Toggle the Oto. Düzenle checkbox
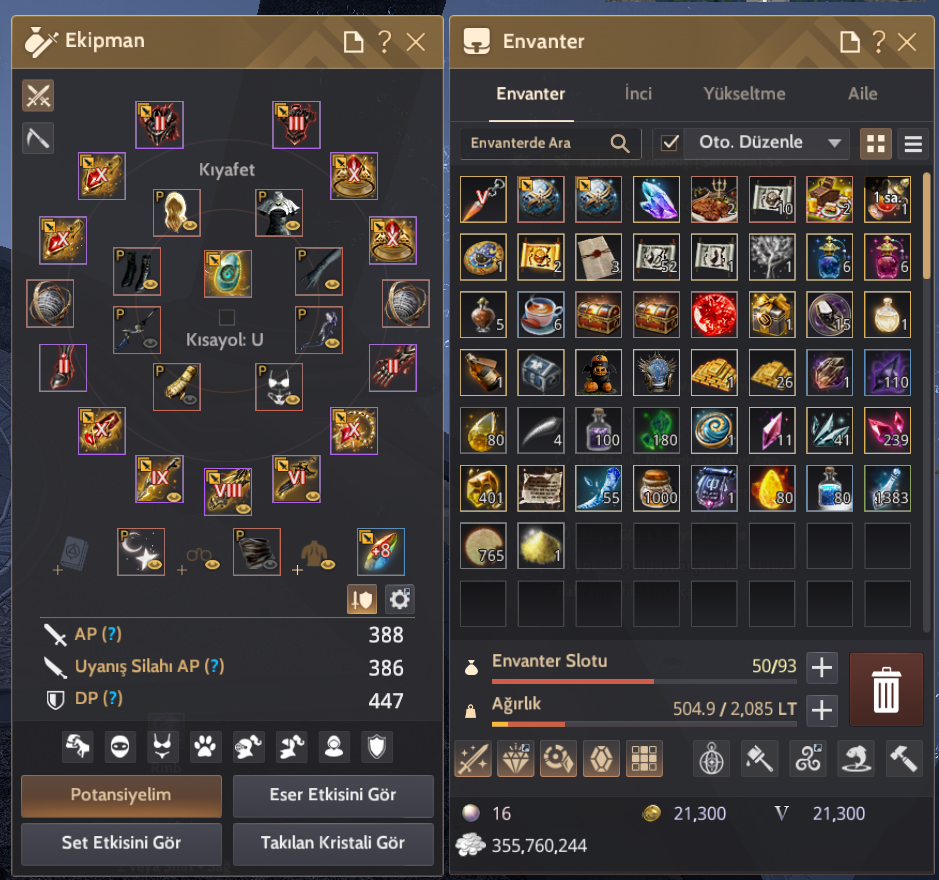This screenshot has height=880, width=939. [670, 143]
